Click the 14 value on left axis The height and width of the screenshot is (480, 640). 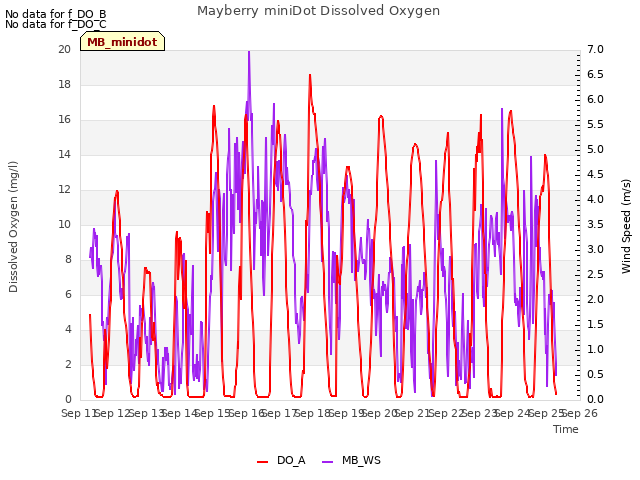tap(64, 154)
